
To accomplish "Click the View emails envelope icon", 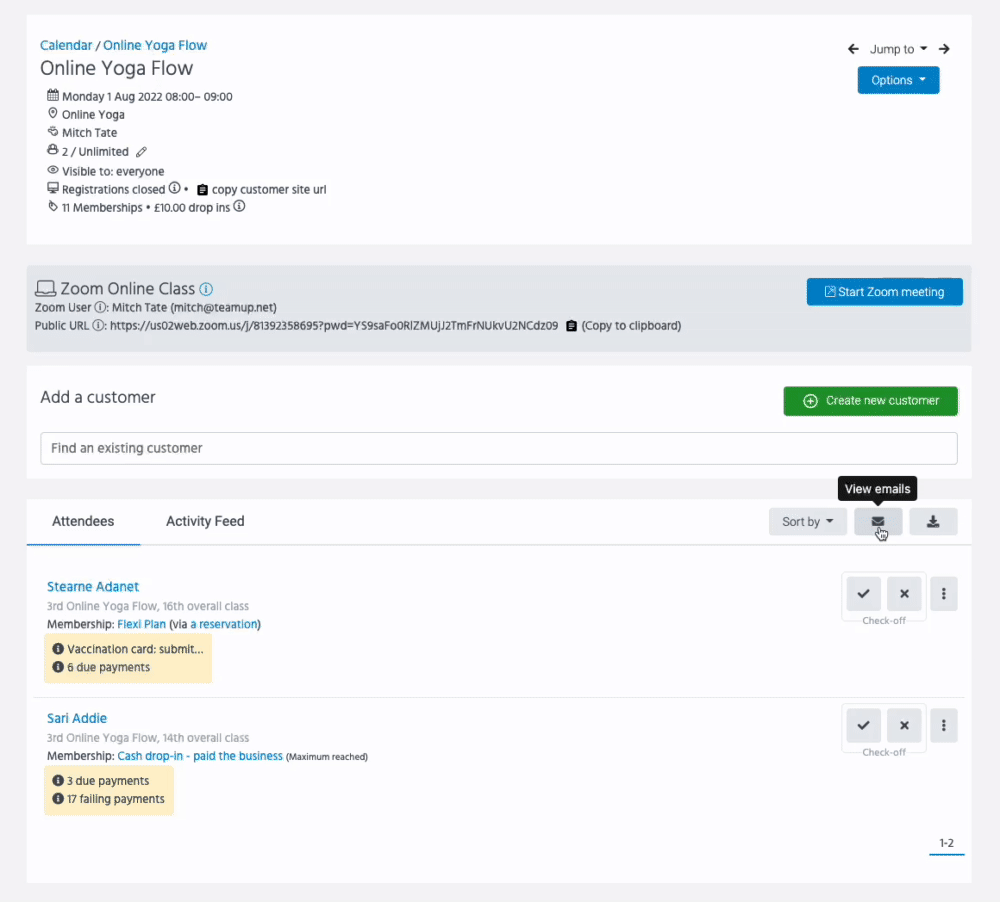I will [878, 521].
